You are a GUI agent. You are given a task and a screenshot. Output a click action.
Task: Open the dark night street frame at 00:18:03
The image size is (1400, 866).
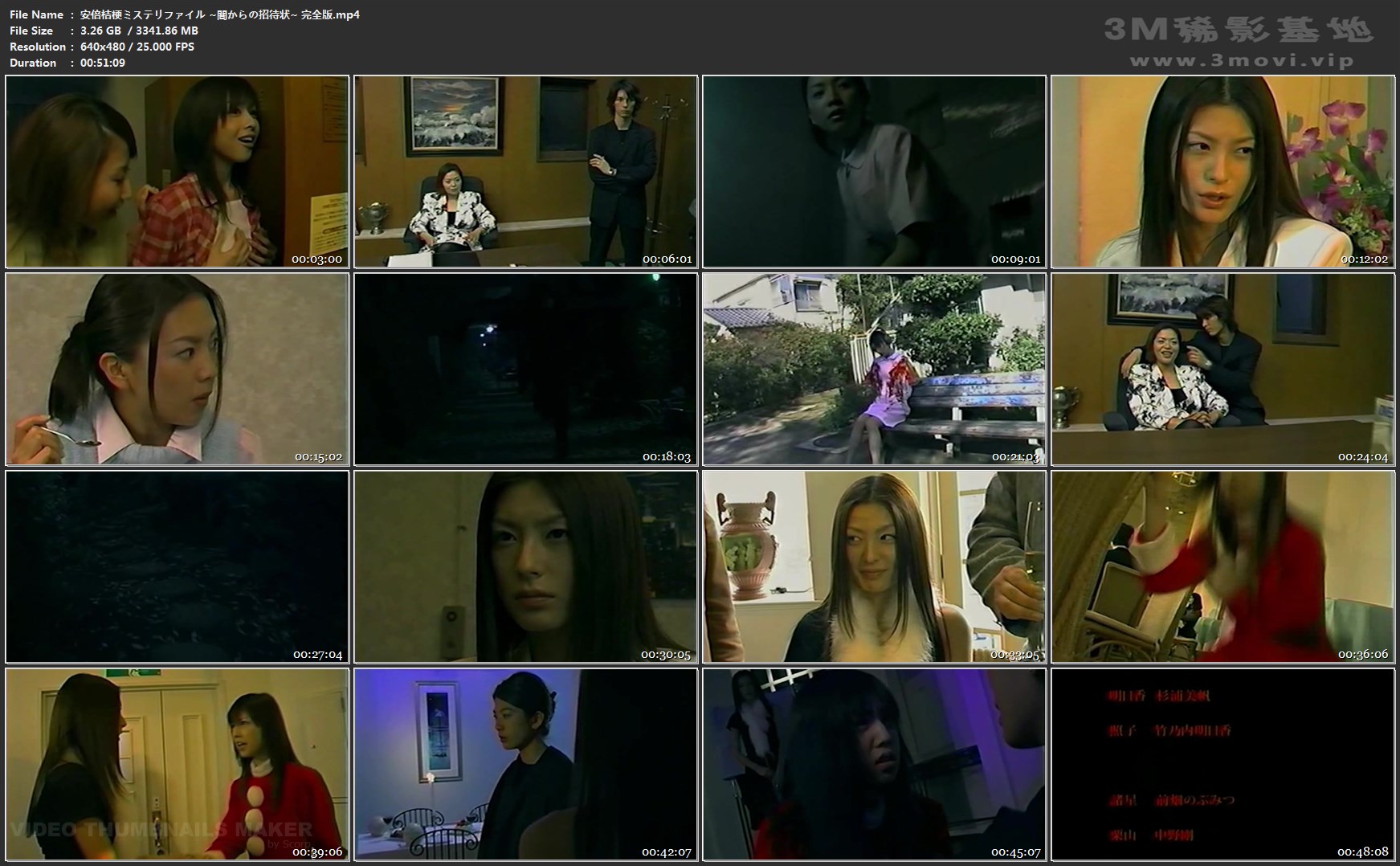(x=526, y=369)
